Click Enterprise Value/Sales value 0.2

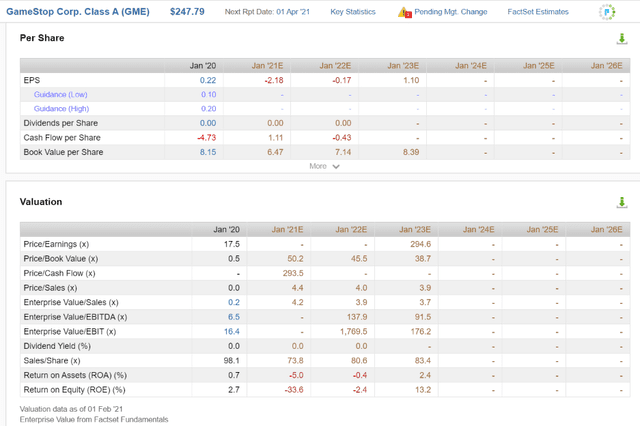tap(234, 303)
